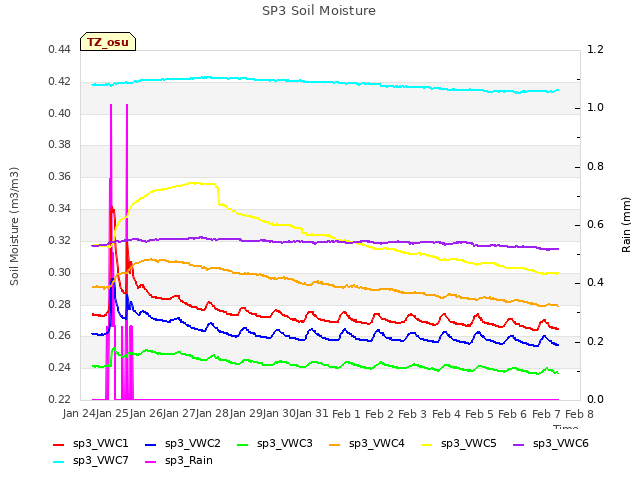Viewport: 640px width, 480px height.
Task: Click the Jan 30 date label
Action: 280,414
